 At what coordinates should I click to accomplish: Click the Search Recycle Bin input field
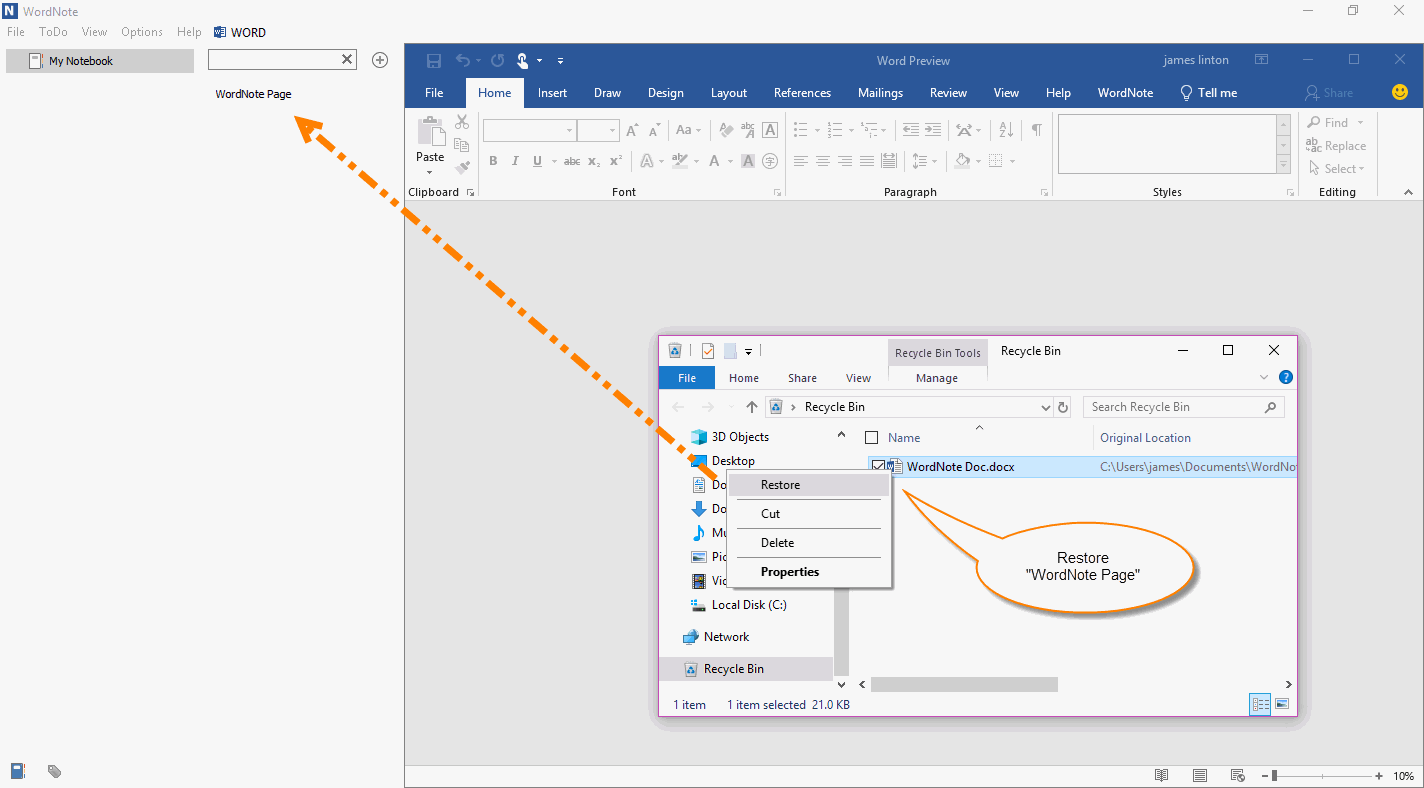(1183, 407)
